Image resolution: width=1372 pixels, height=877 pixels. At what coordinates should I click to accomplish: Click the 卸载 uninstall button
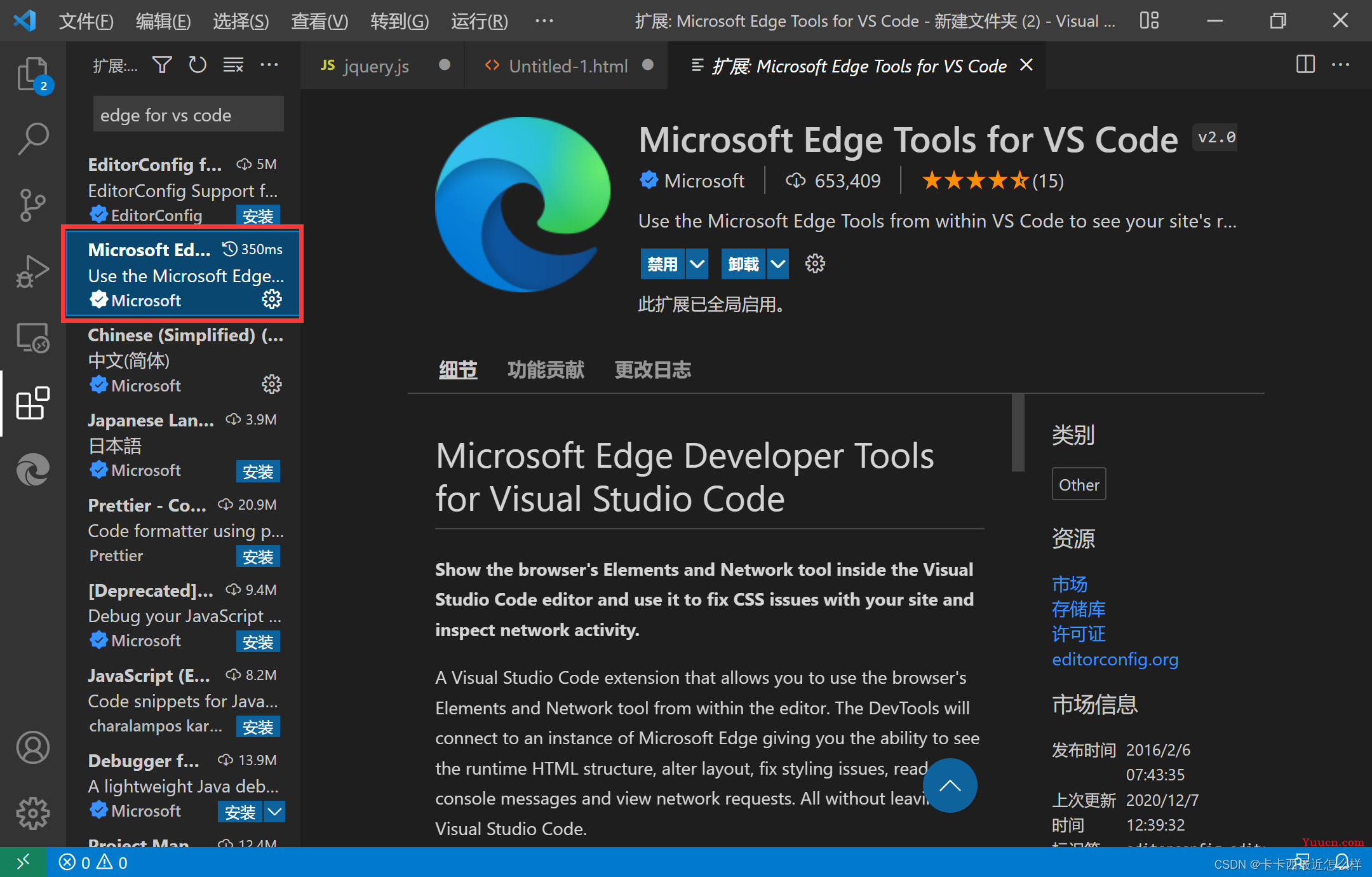[x=744, y=264]
